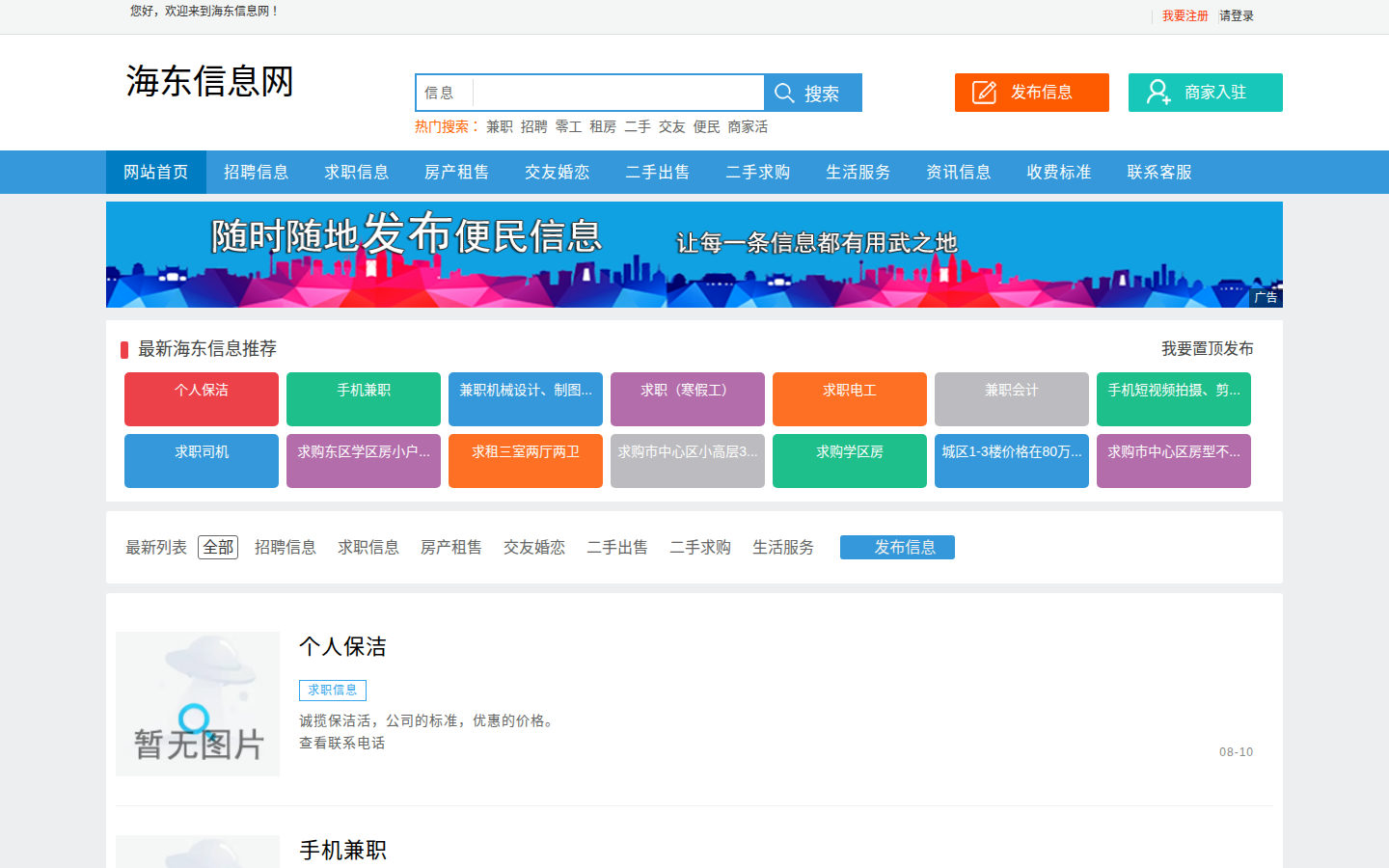Image resolution: width=1389 pixels, height=868 pixels.
Task: Open 收费标准 in the navigation bar
Action: point(1059,172)
